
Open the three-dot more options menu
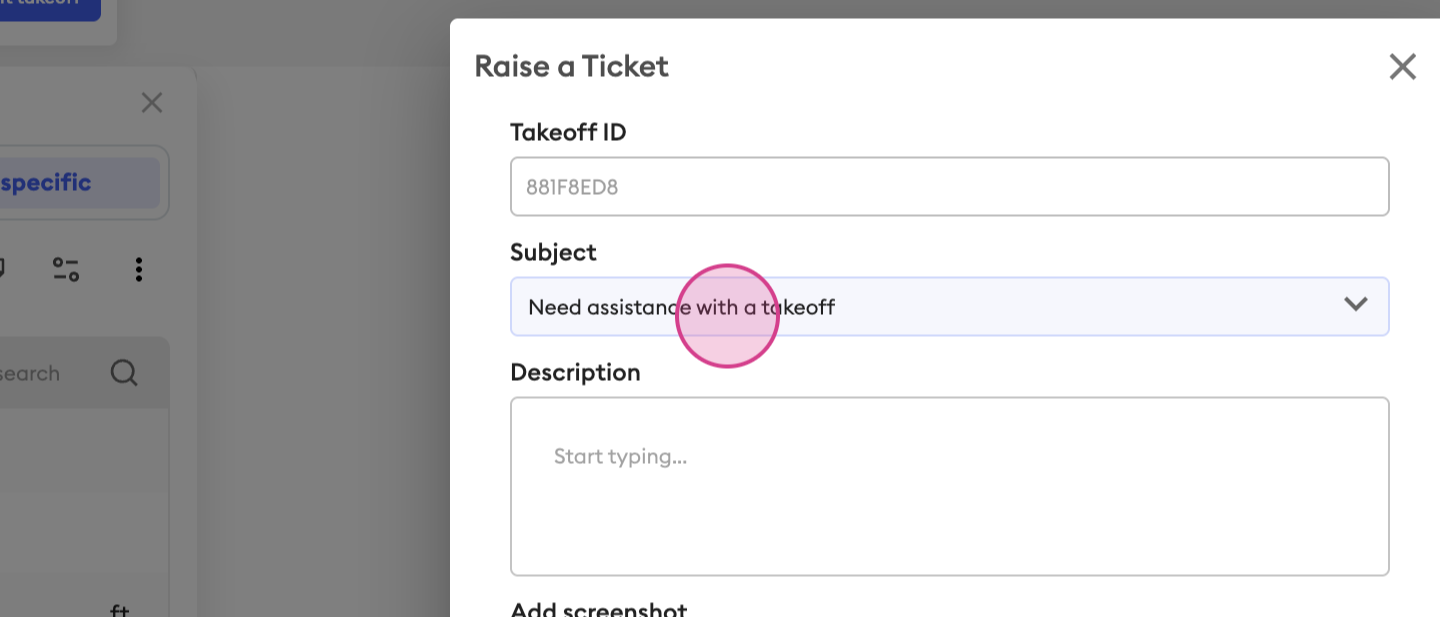tap(138, 269)
